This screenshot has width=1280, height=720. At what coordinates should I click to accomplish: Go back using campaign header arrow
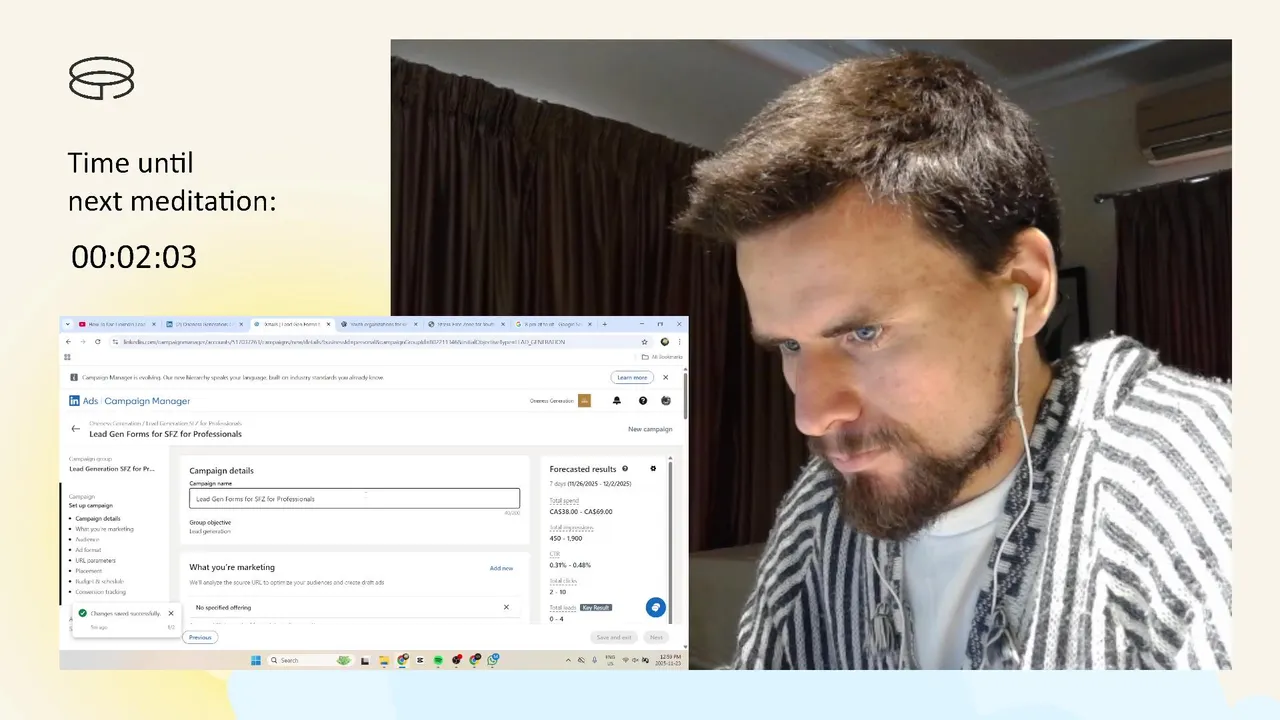(x=75, y=429)
